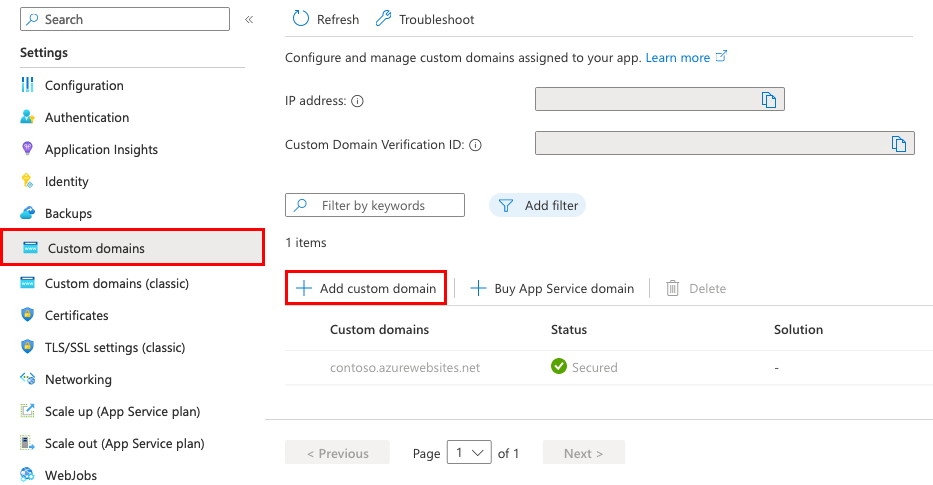
Task: Go to Authentication settings
Action: pyautogui.click(x=87, y=117)
